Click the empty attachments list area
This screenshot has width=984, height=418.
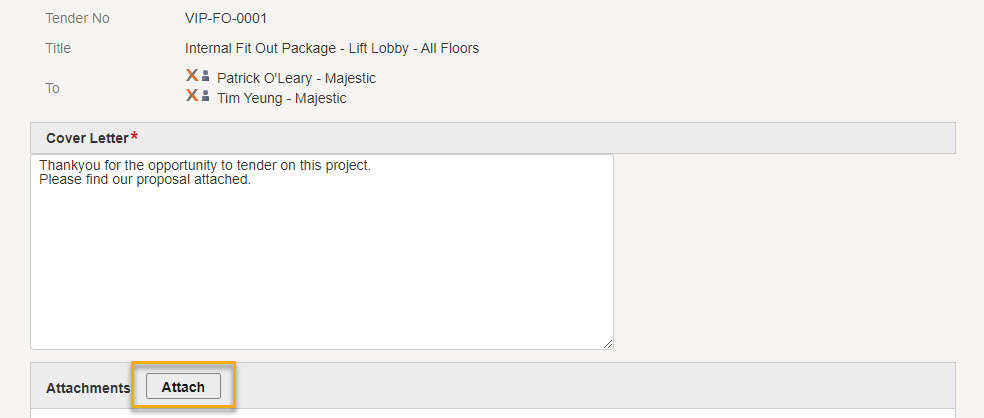pos(493,413)
